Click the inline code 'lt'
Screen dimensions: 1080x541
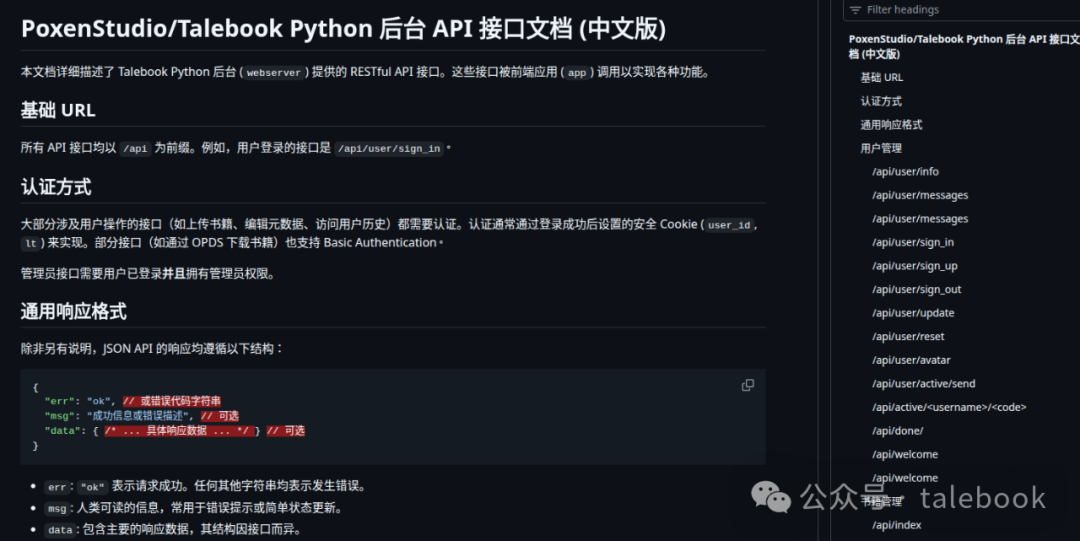31,243
